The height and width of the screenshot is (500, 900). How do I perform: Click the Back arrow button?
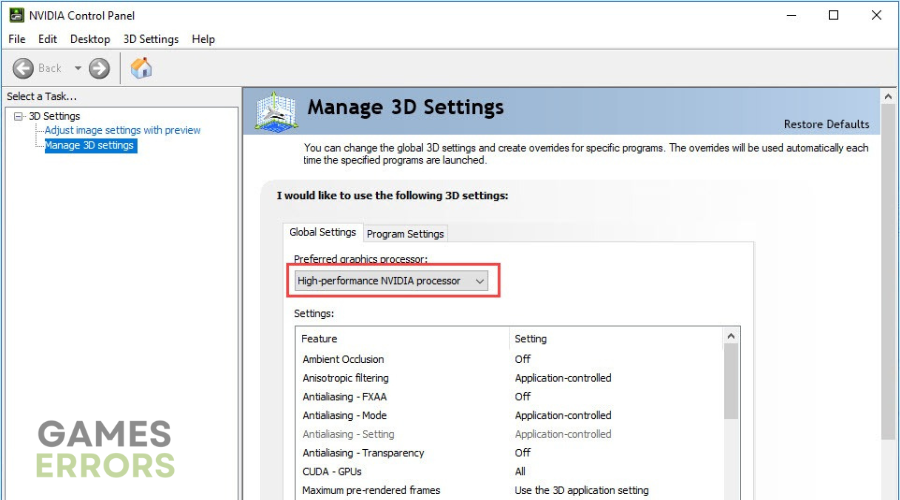click(24, 68)
